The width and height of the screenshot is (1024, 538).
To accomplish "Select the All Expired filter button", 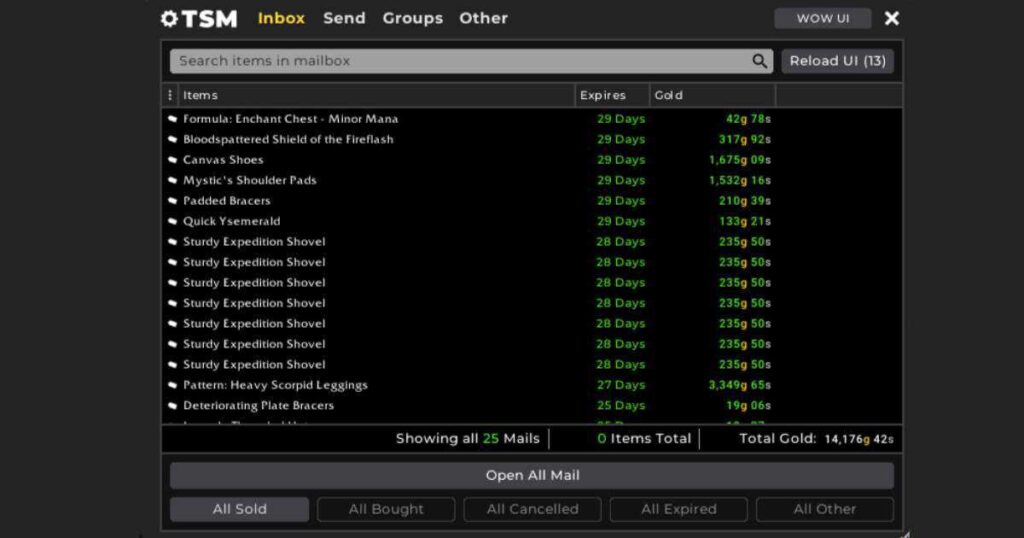I will 678,509.
